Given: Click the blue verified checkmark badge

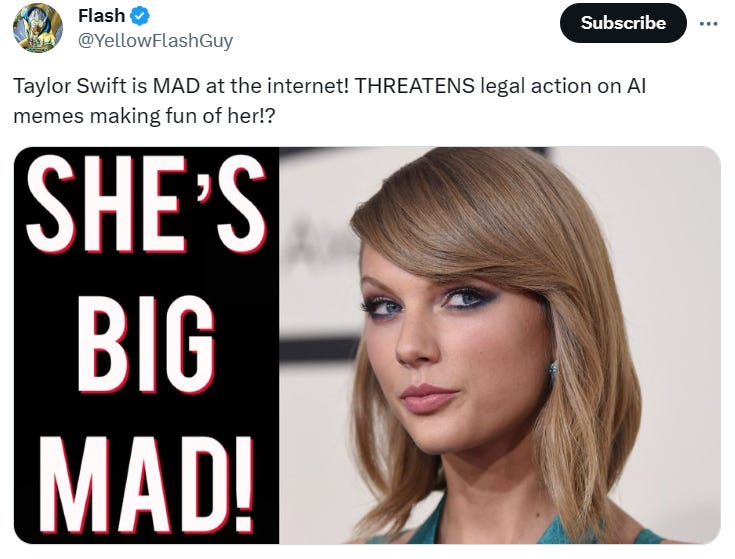Looking at the screenshot, I should pos(140,16).
